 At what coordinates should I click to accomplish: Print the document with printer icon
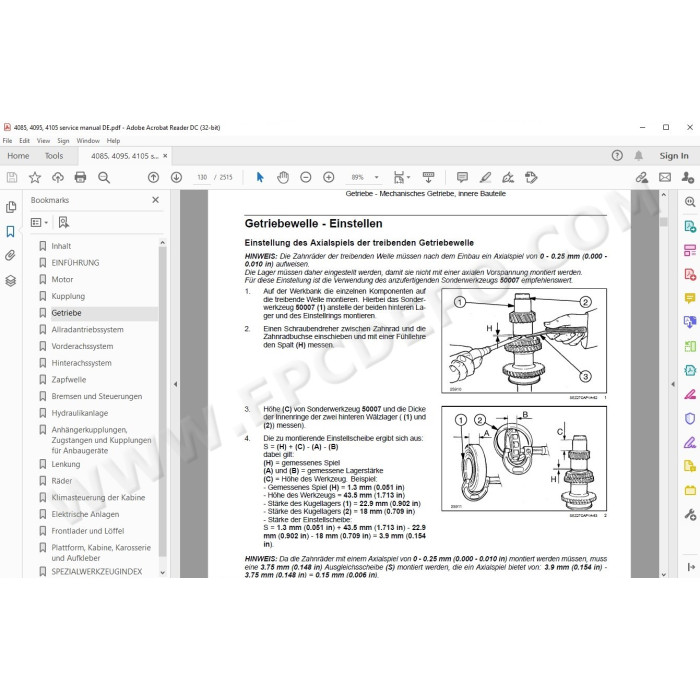tap(80, 177)
